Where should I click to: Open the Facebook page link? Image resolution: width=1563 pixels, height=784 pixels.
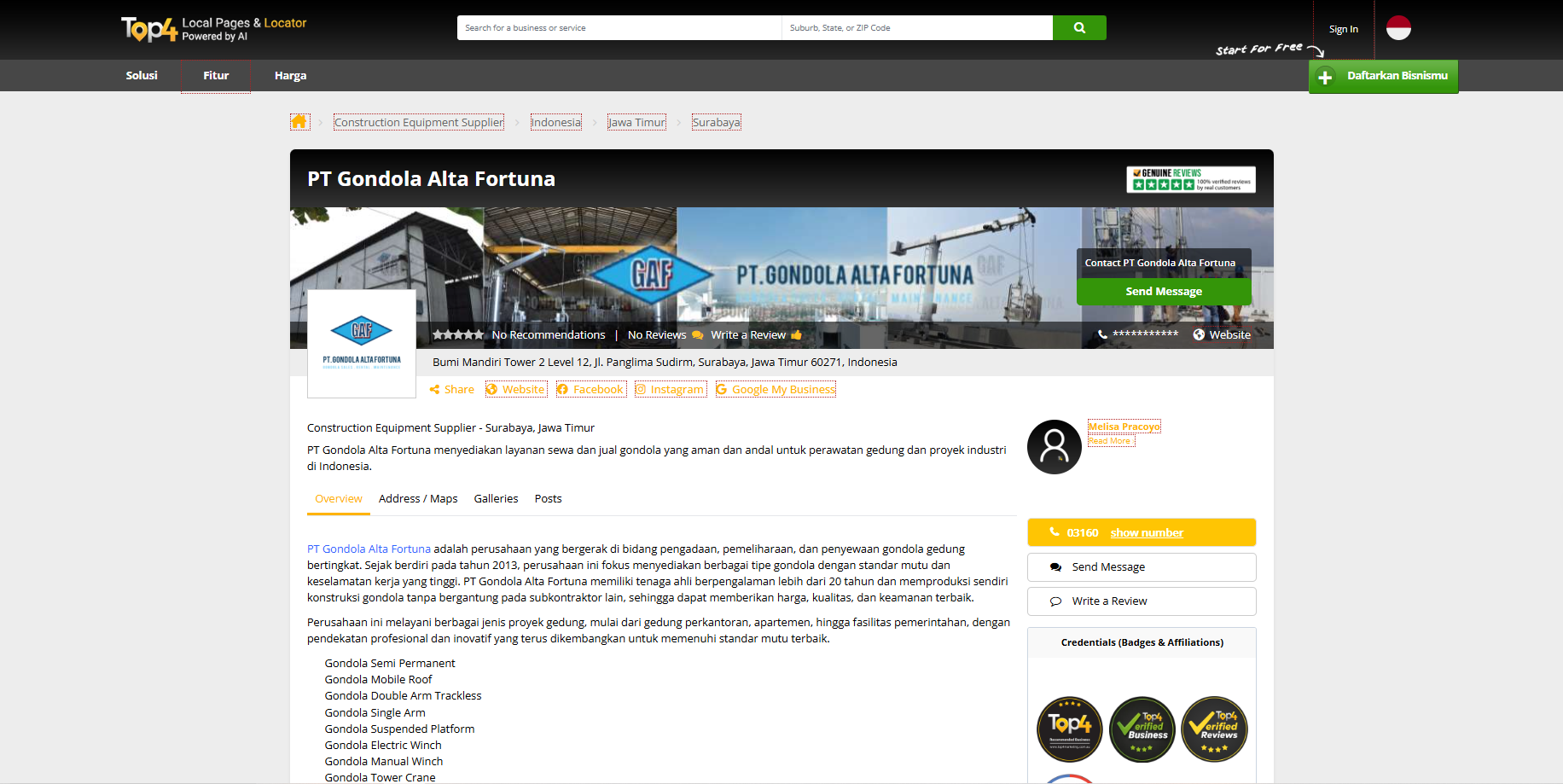point(590,389)
